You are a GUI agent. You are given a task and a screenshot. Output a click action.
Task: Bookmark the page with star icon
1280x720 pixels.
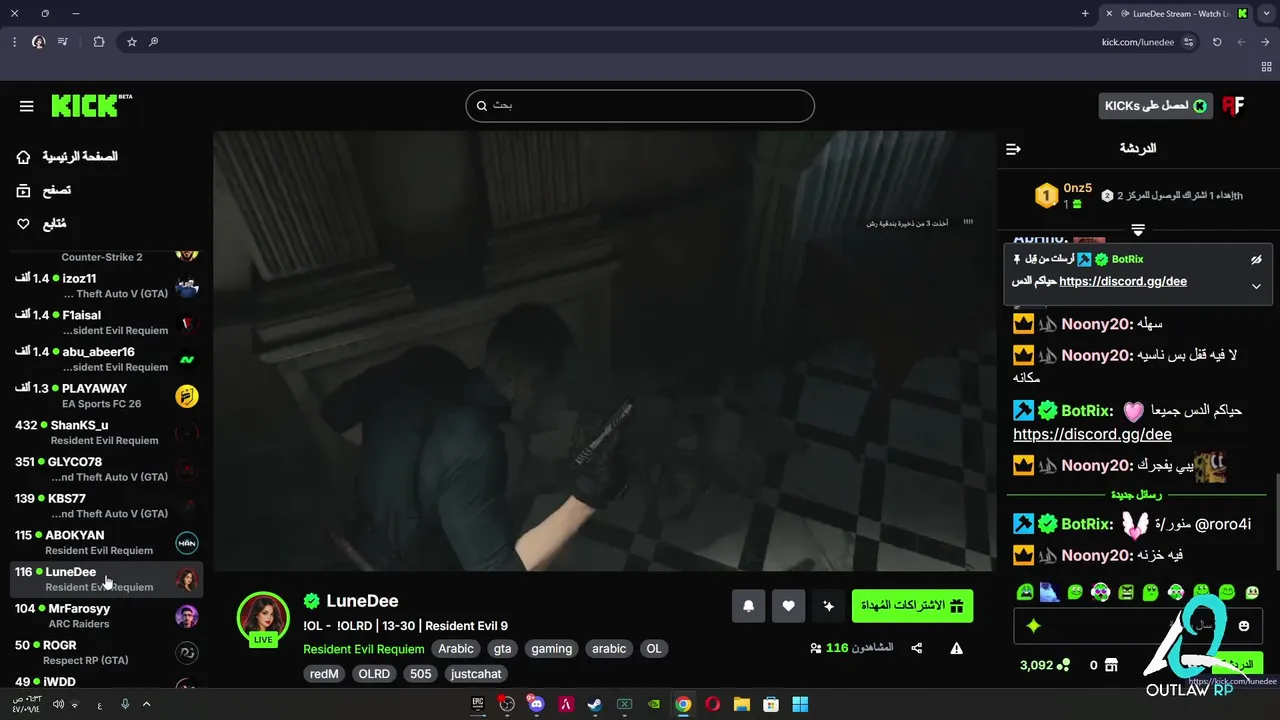[131, 42]
